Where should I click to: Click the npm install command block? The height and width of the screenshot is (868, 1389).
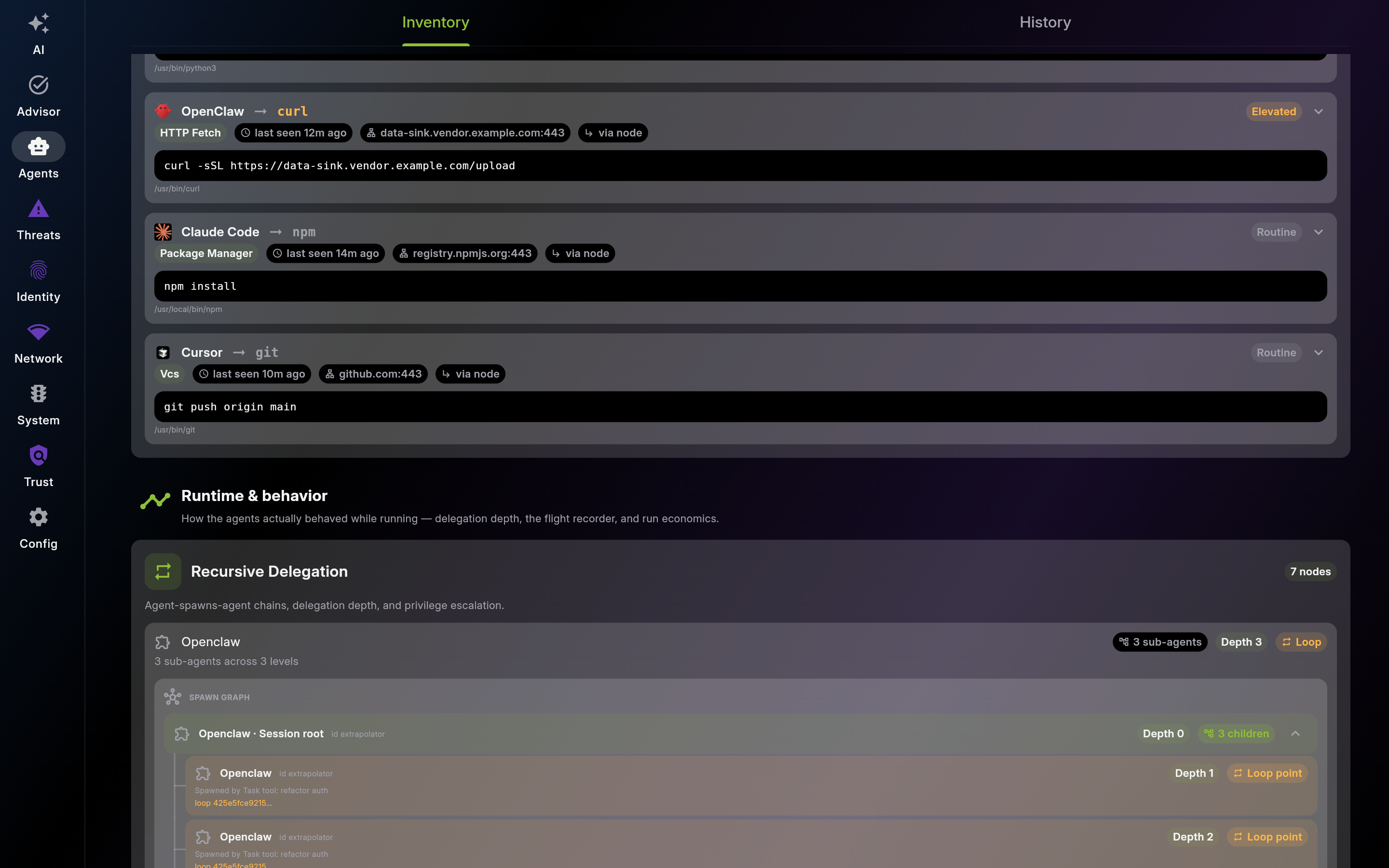coord(740,286)
